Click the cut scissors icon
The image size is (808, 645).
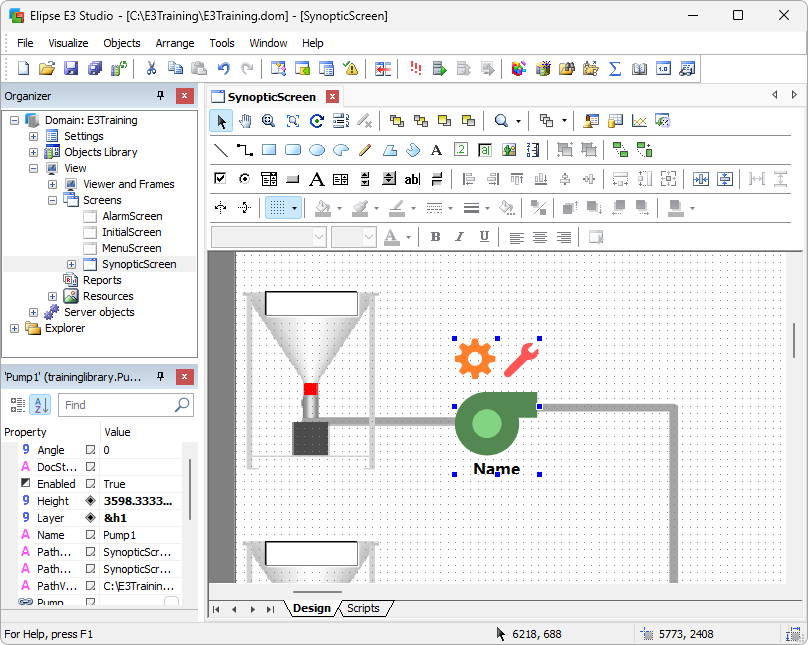click(151, 69)
